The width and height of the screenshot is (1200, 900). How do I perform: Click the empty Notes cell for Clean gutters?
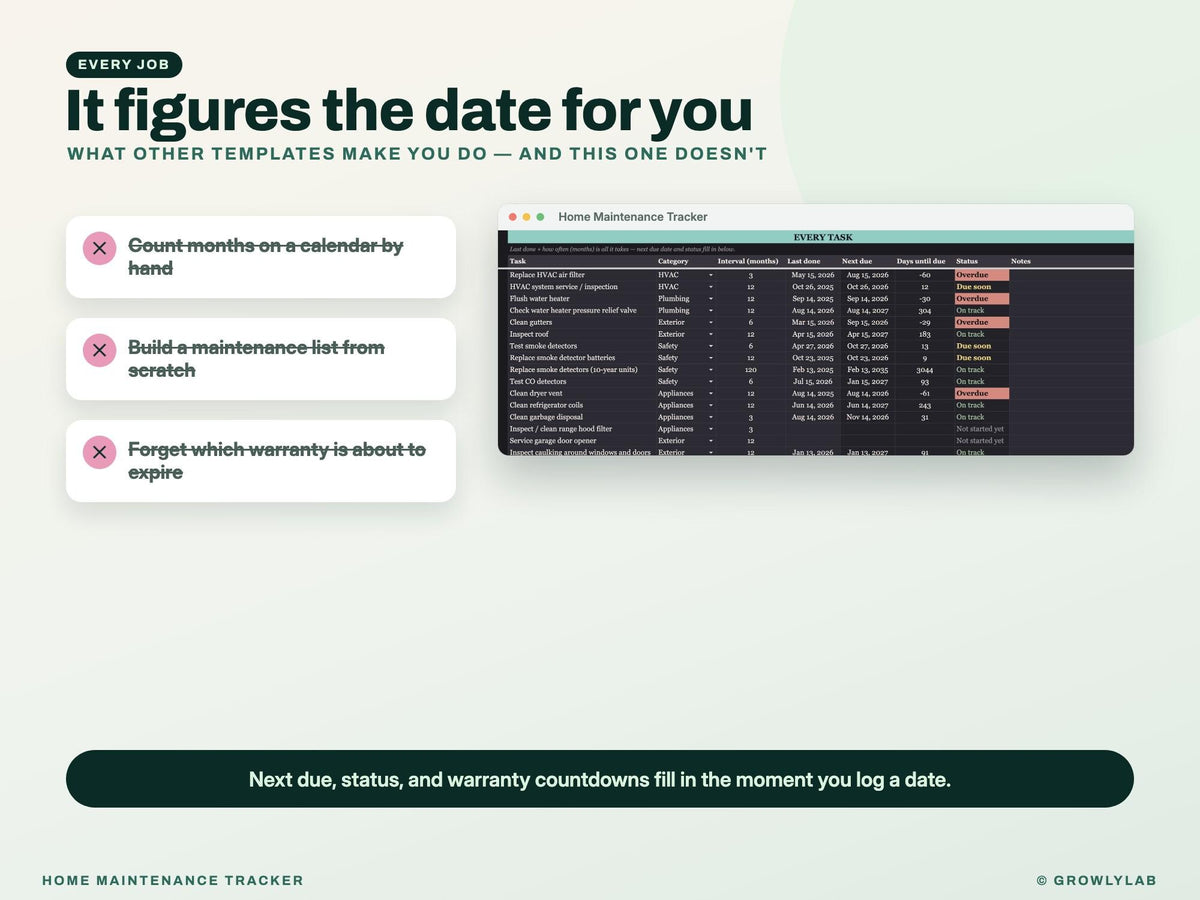pyautogui.click(x=1071, y=323)
